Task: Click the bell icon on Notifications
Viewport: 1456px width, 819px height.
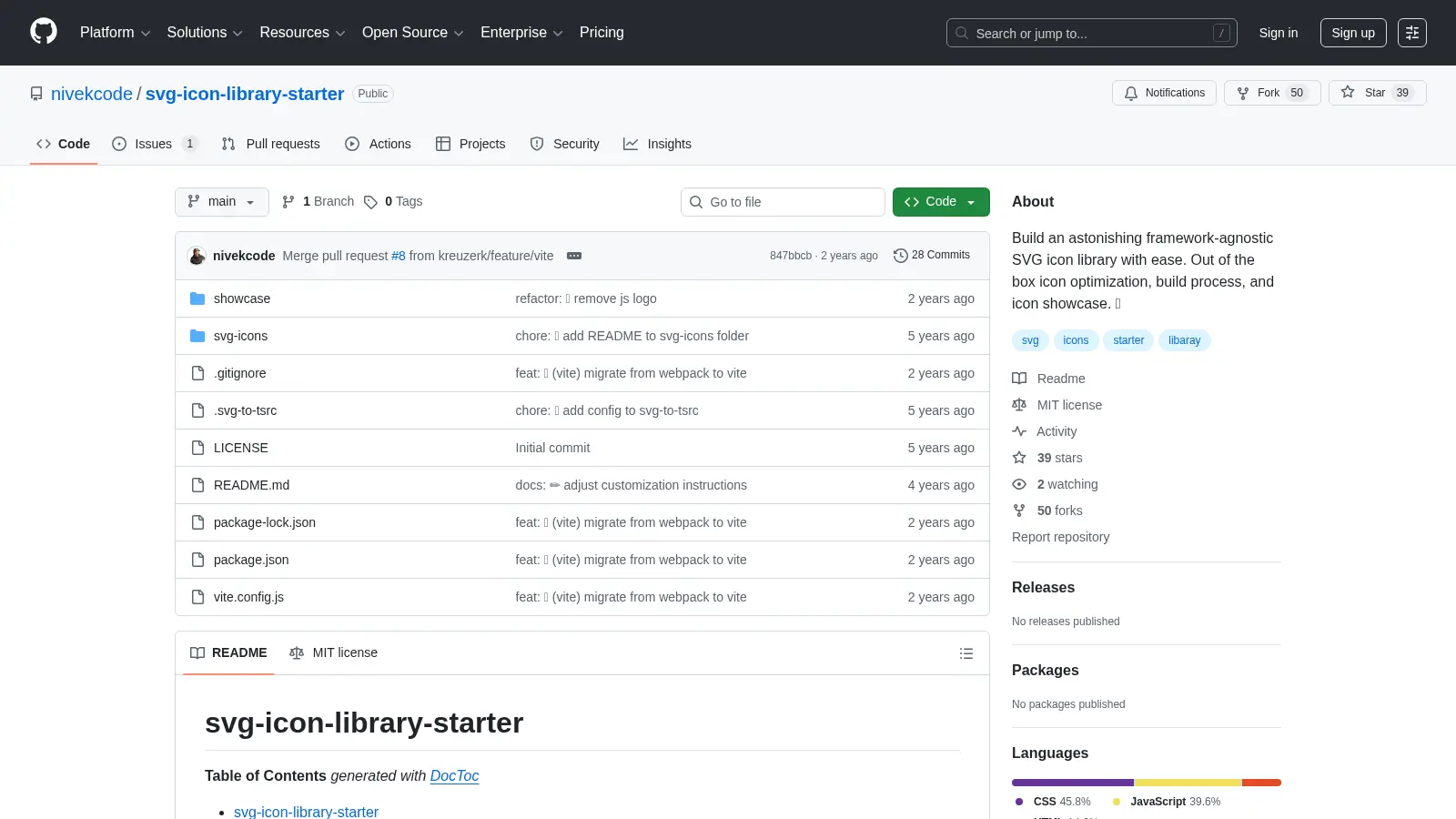Action: point(1131,93)
